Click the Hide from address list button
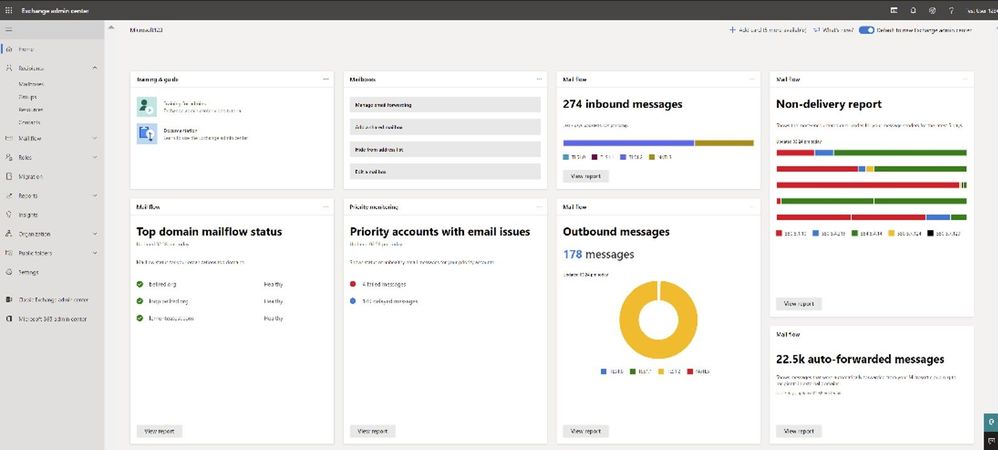 (x=445, y=149)
